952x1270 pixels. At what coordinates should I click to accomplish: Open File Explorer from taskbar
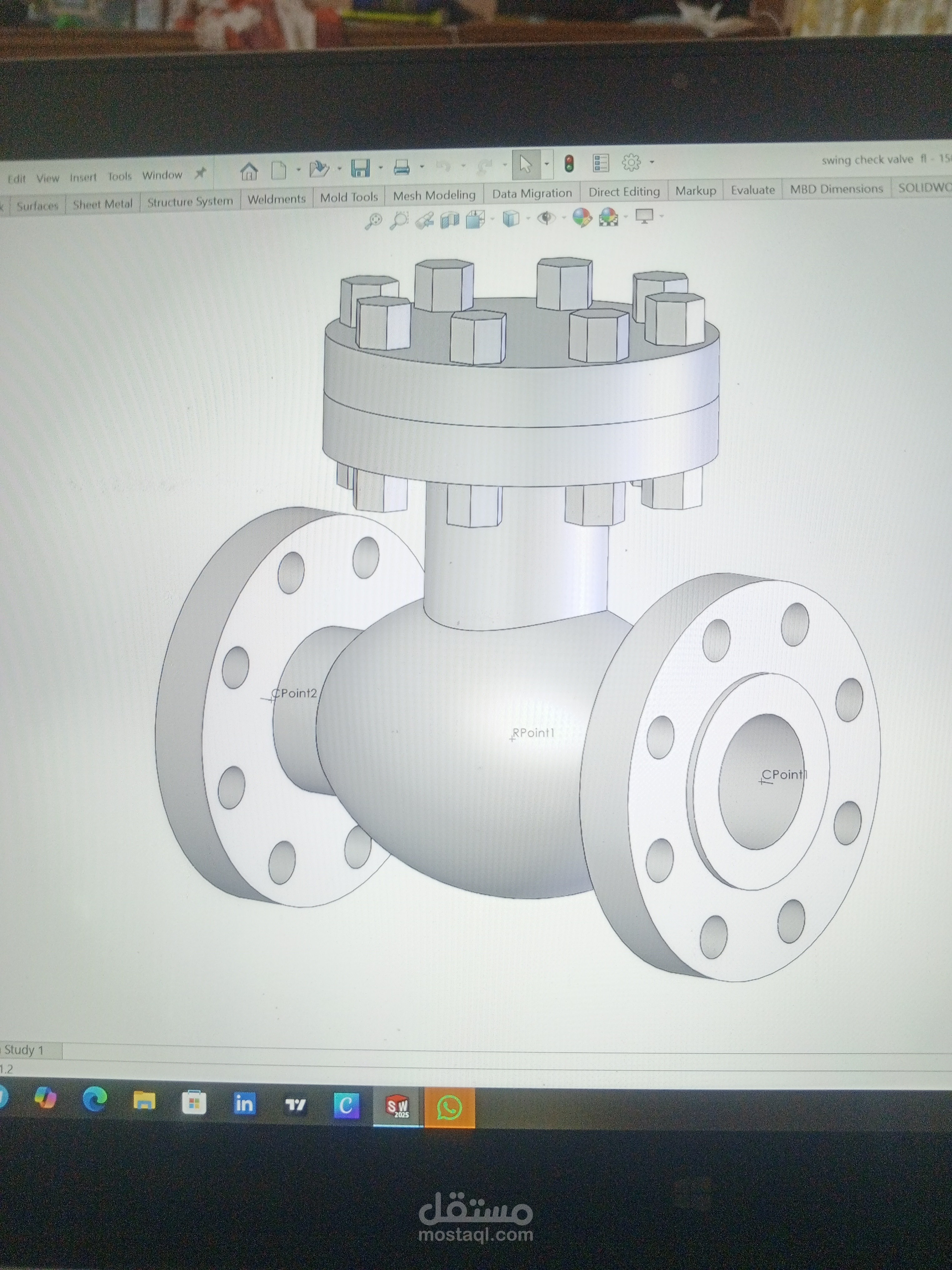[144, 1101]
